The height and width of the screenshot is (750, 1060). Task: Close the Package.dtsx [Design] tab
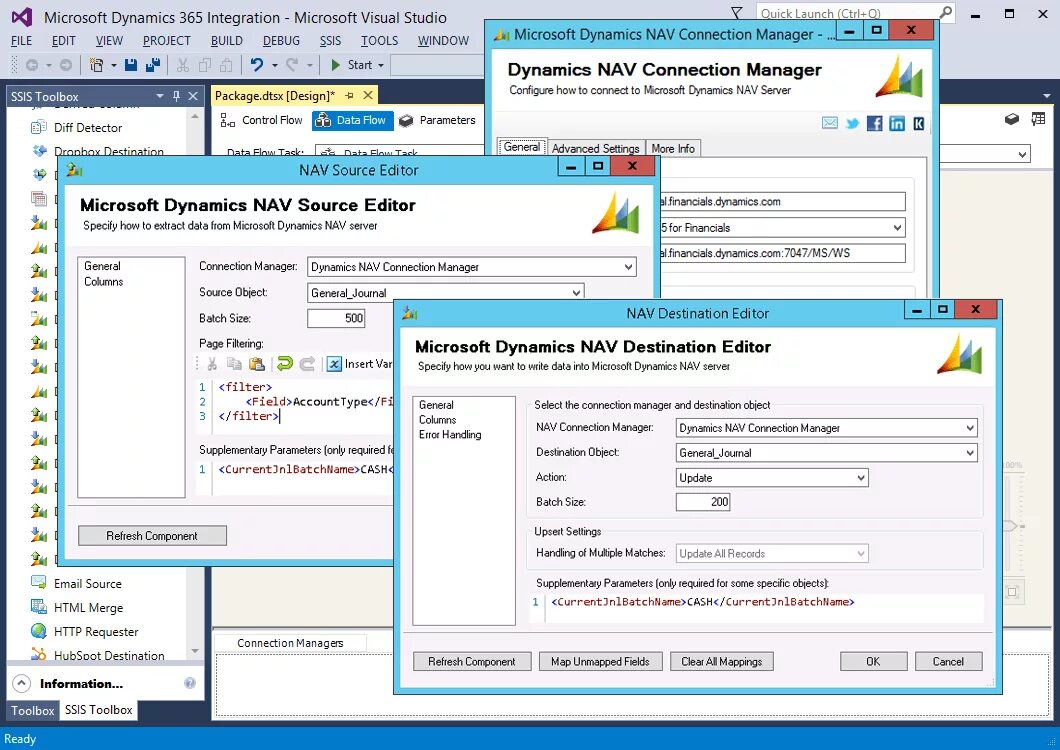point(368,95)
